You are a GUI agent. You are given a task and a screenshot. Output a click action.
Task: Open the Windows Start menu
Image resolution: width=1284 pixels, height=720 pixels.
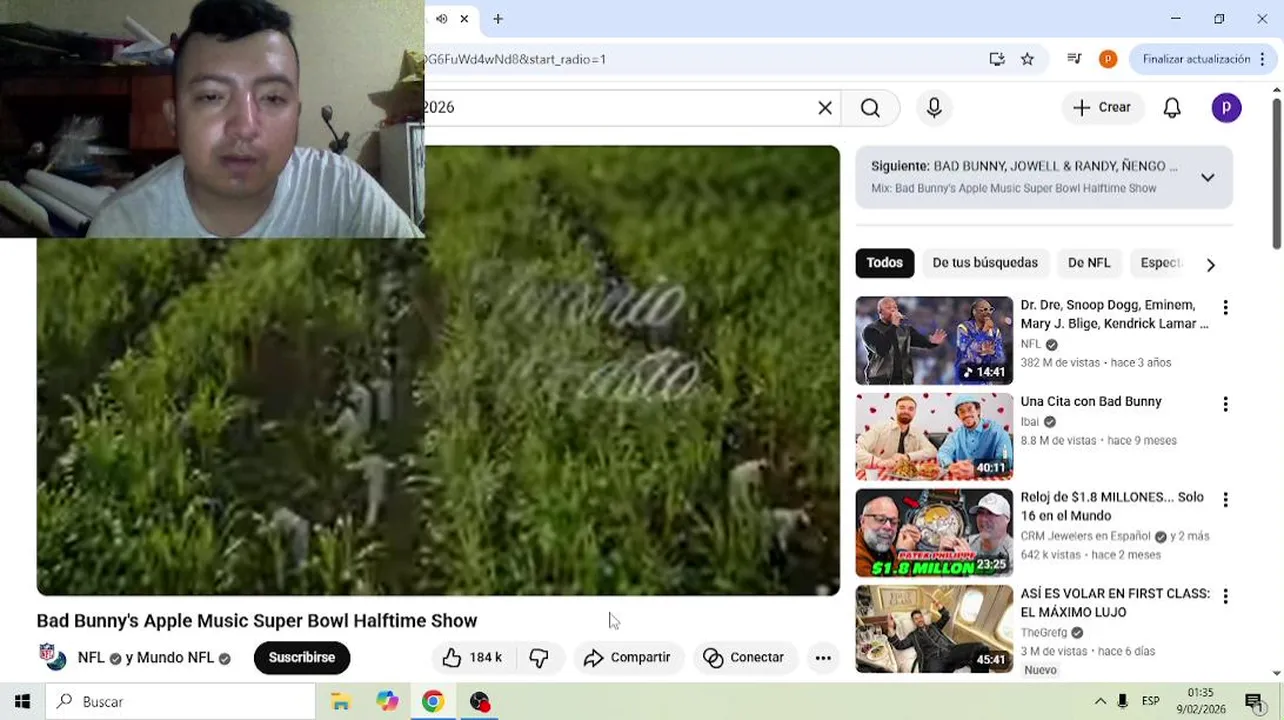point(22,702)
